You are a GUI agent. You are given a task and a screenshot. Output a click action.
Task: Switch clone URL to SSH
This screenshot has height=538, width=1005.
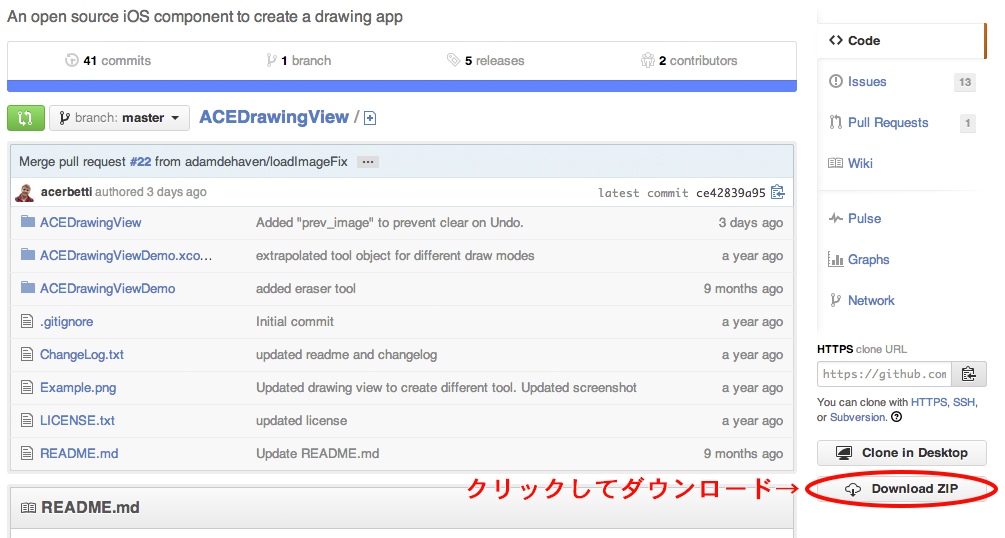pyautogui.click(x=964, y=402)
